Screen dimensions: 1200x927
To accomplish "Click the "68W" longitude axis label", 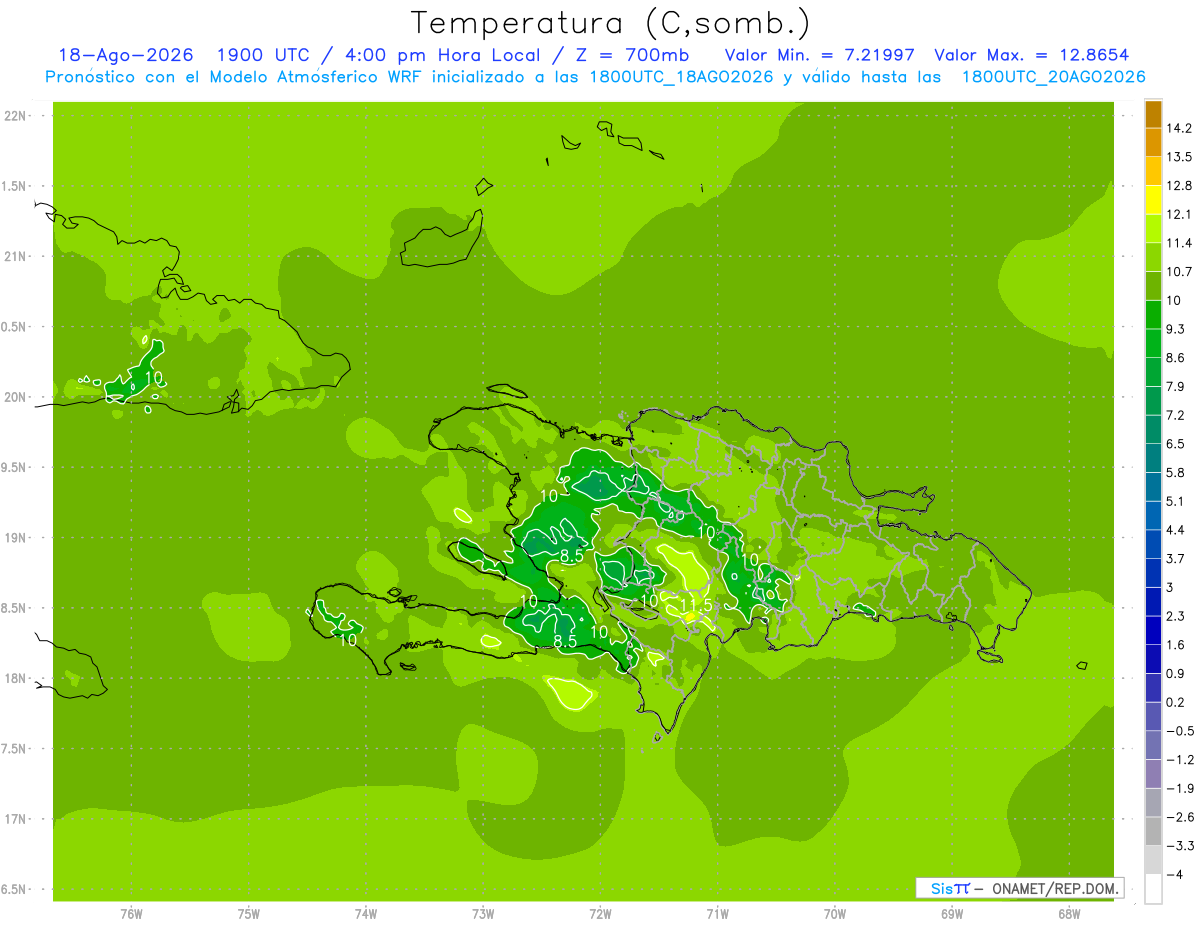I will click(x=1068, y=914).
